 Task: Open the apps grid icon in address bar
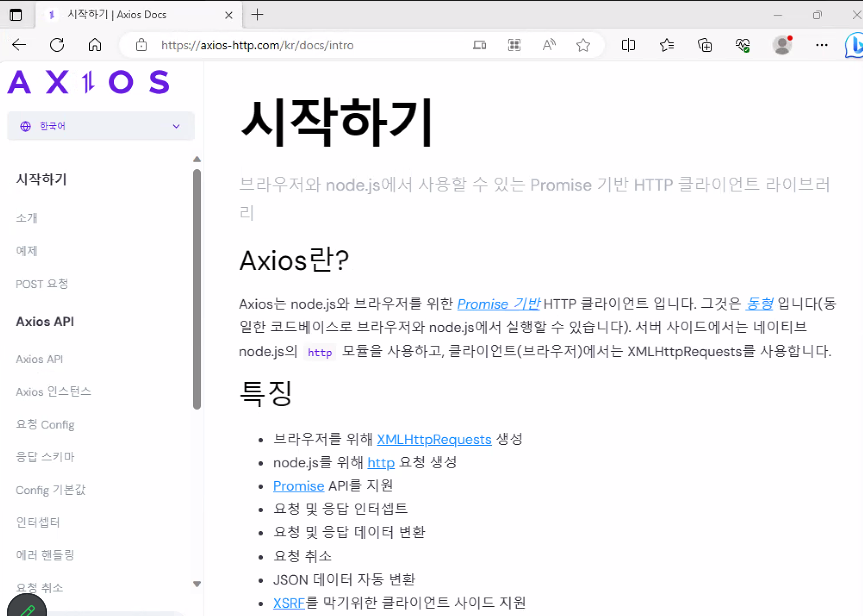[x=514, y=45]
